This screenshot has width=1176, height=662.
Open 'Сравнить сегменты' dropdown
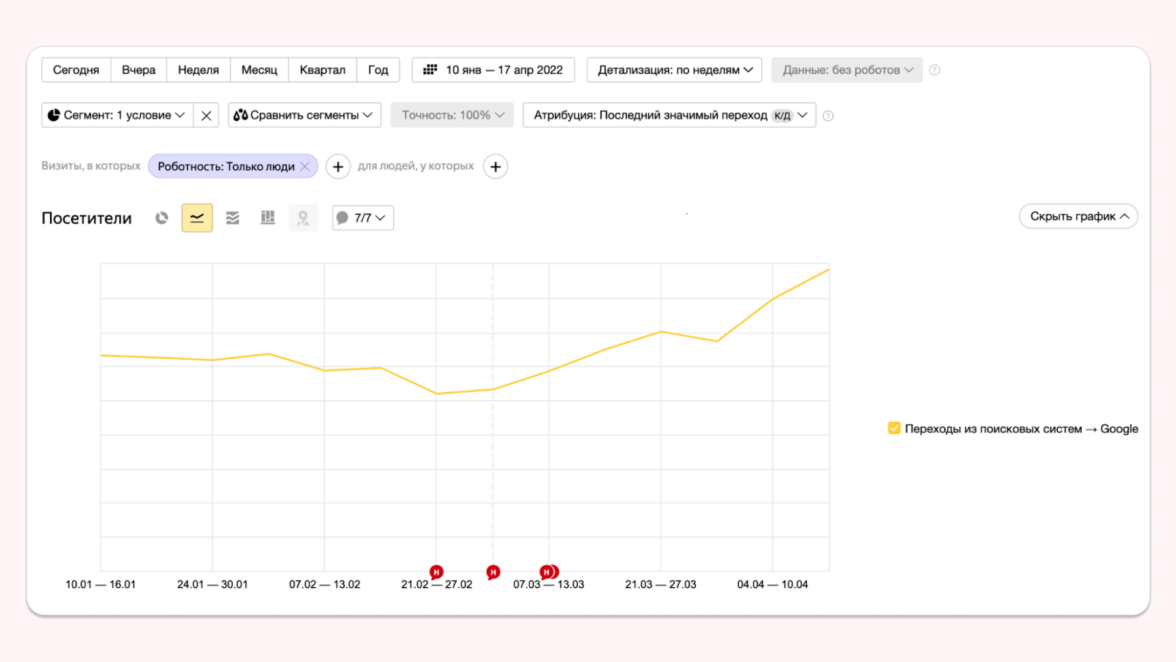304,115
